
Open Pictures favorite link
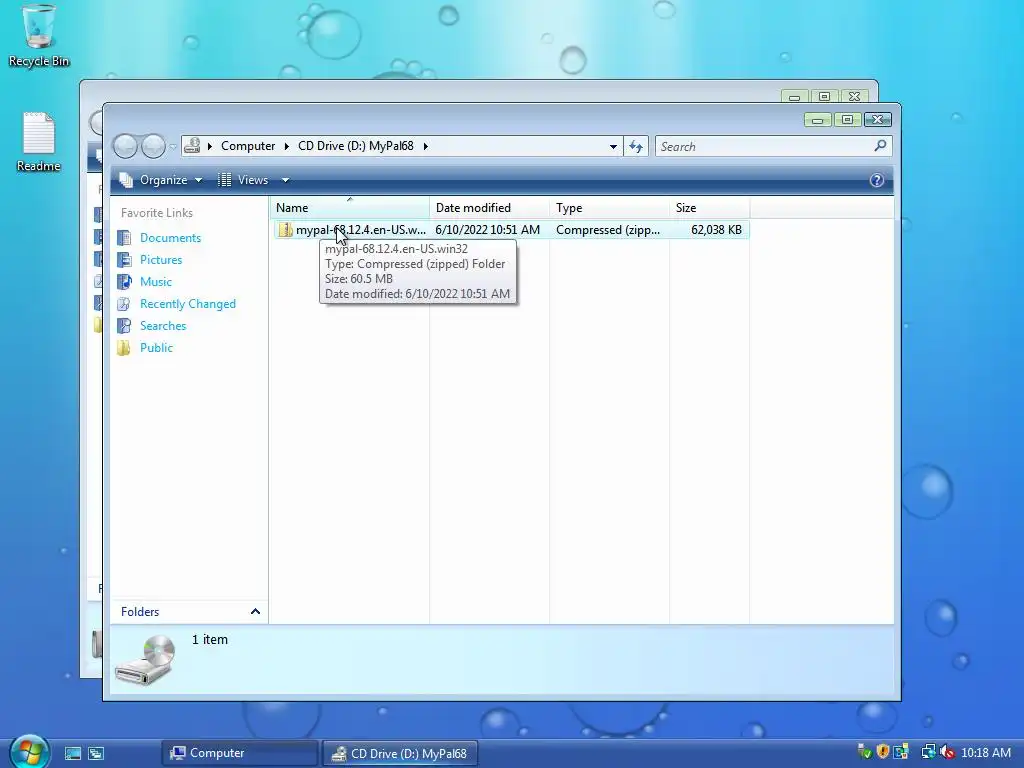161,259
